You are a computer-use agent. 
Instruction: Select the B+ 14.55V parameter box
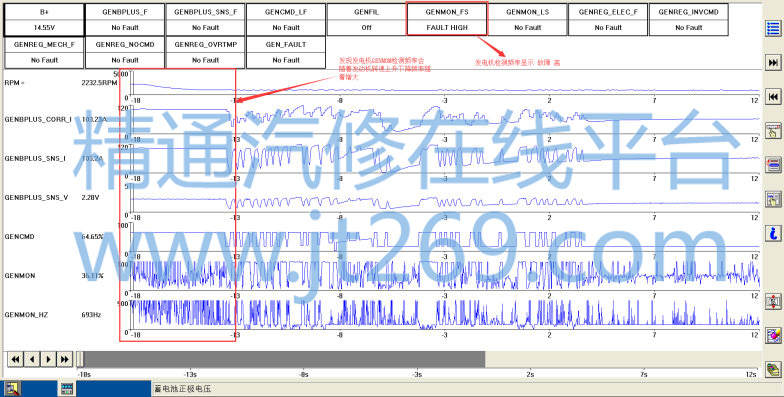pos(44,20)
